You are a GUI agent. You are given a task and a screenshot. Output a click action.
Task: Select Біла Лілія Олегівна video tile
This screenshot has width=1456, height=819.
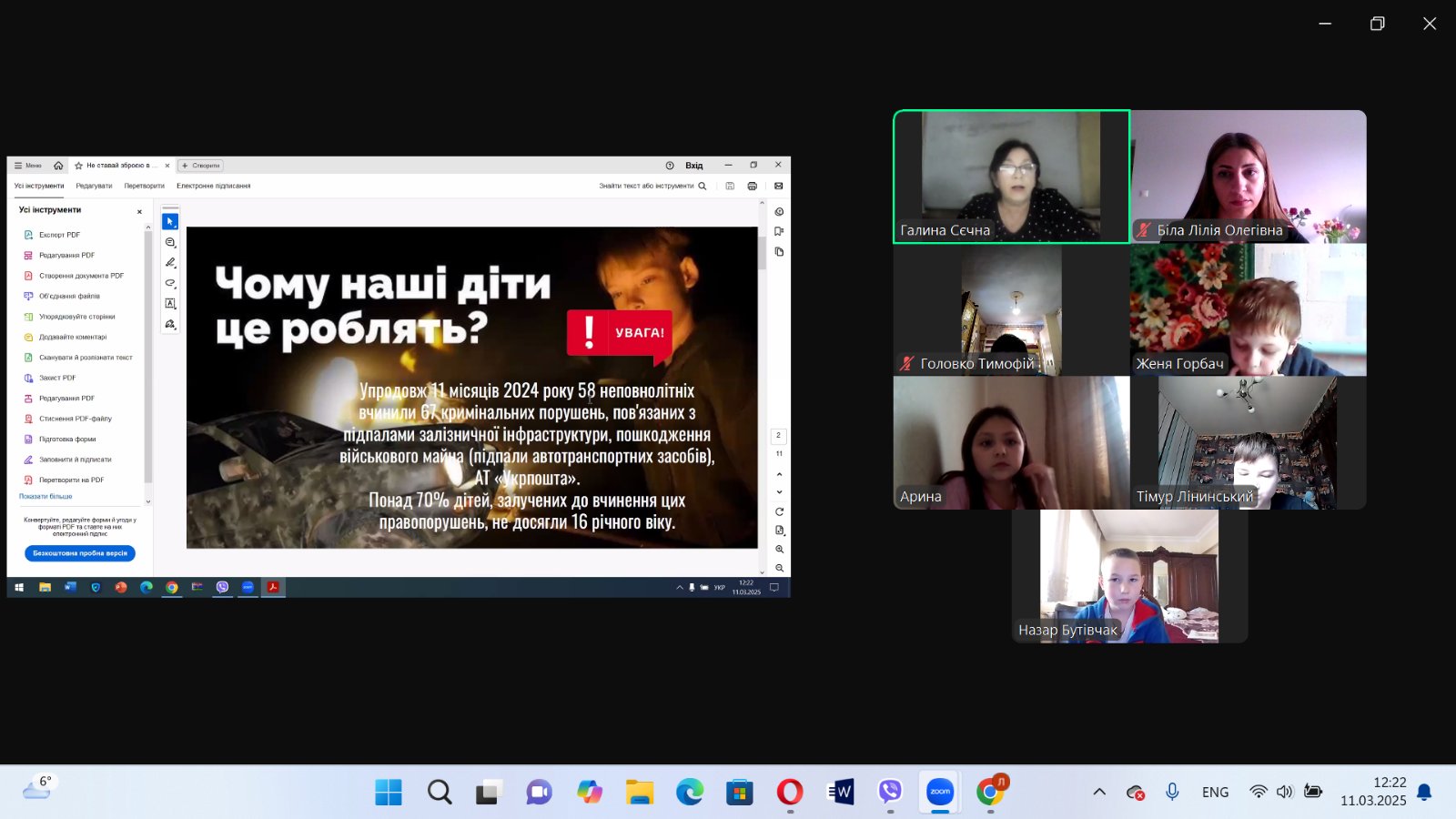[x=1248, y=177]
